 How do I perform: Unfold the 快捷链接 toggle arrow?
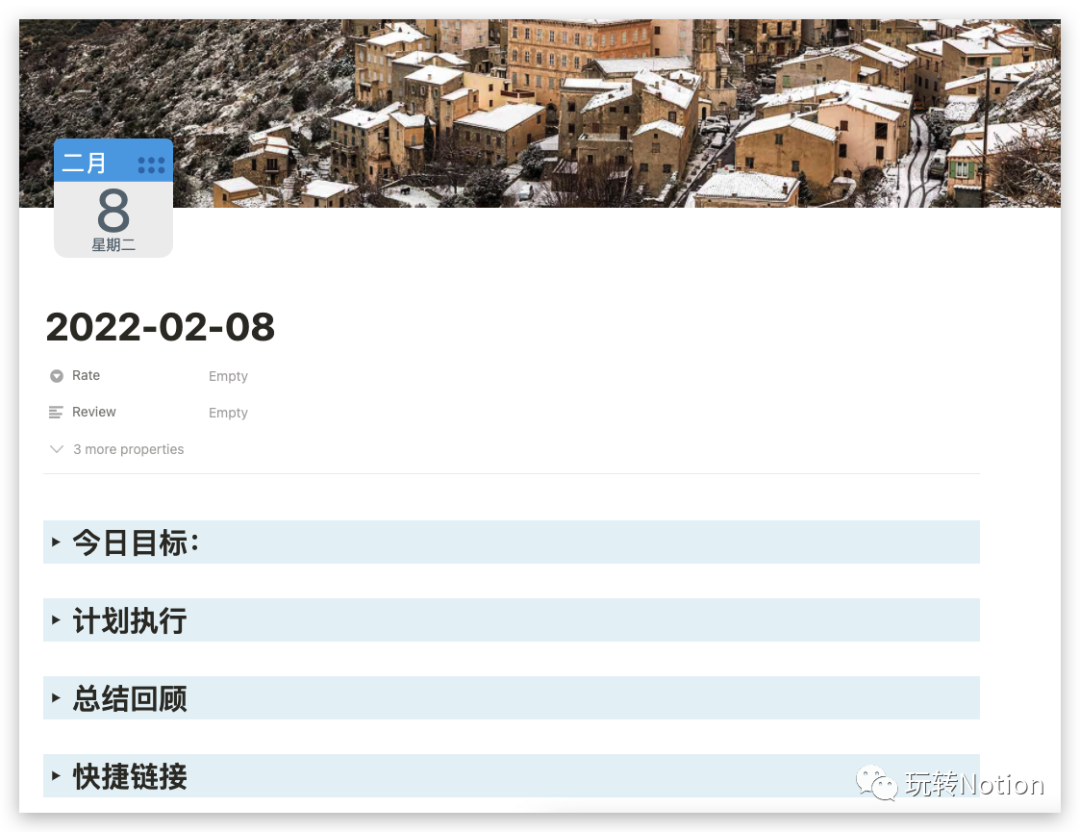[x=56, y=776]
